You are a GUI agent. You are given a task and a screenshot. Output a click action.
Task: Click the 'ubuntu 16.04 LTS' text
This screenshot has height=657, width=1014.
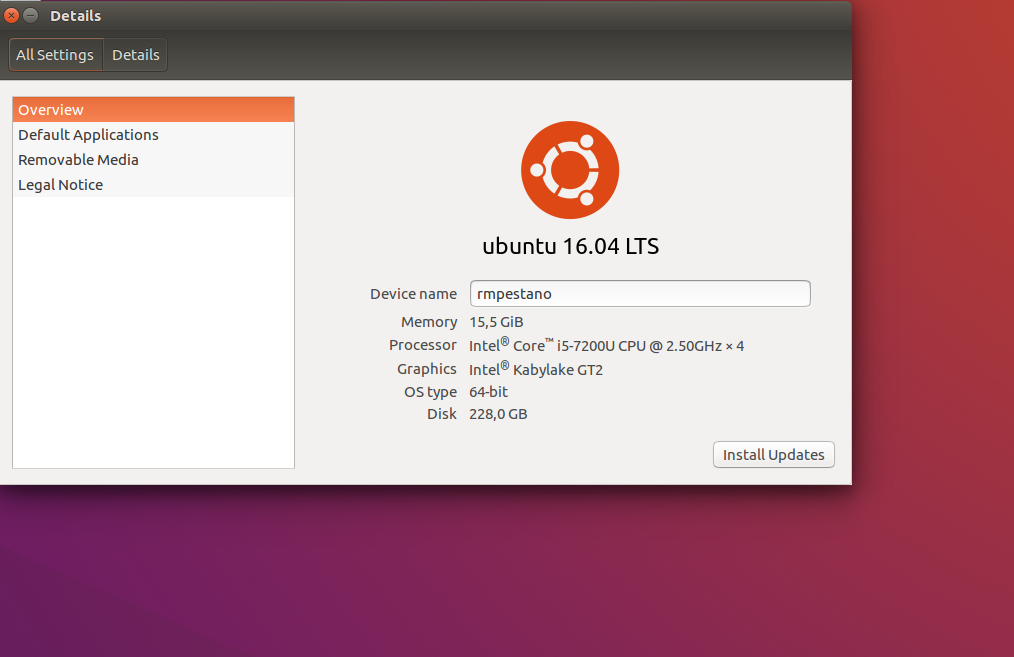point(570,246)
